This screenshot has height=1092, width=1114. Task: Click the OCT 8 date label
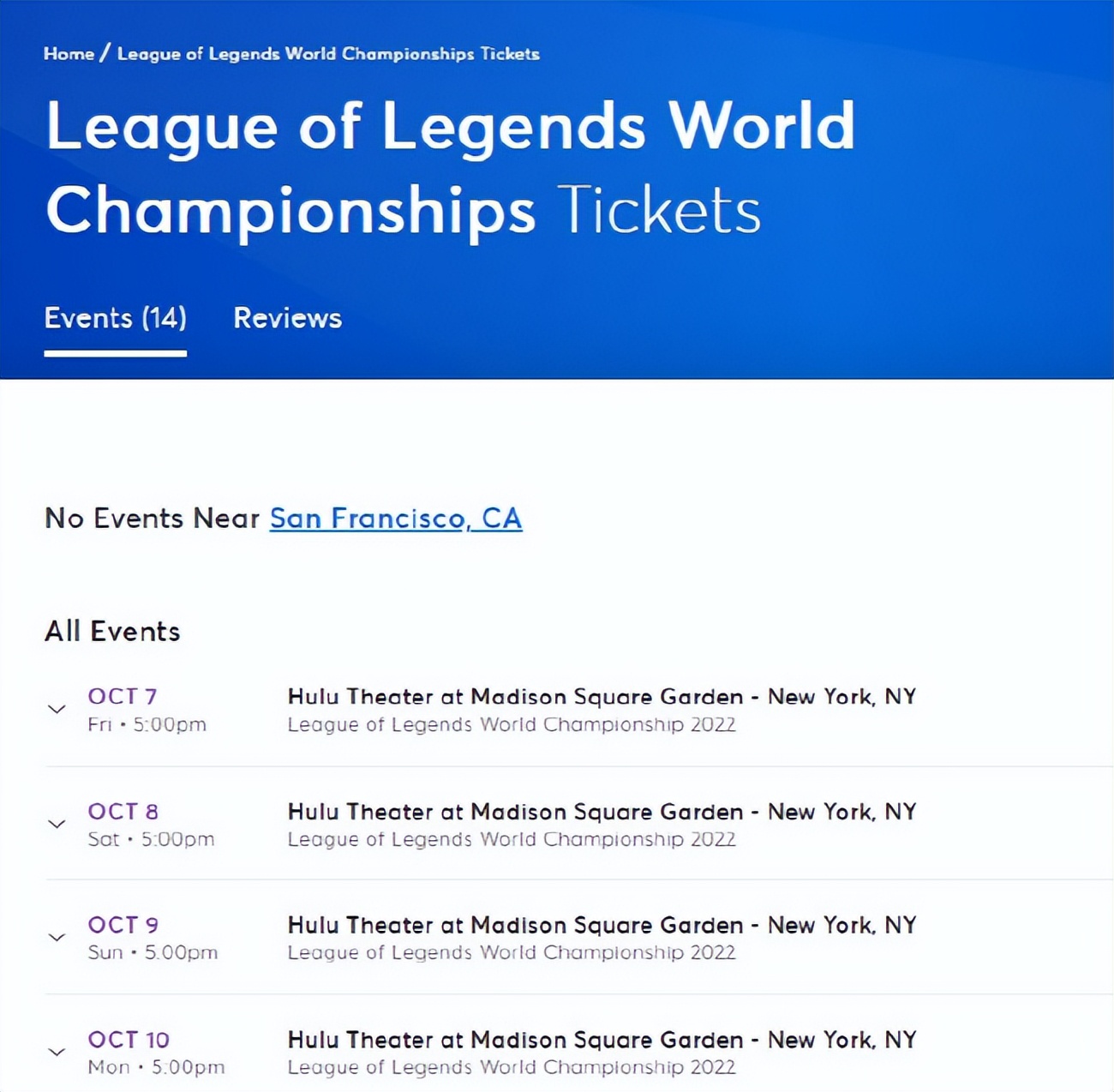point(123,811)
